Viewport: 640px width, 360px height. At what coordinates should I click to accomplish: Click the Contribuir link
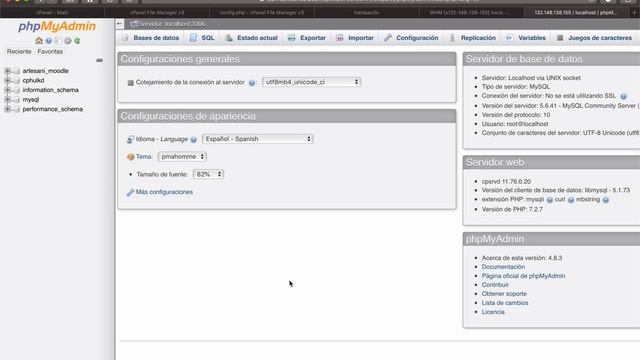point(495,285)
